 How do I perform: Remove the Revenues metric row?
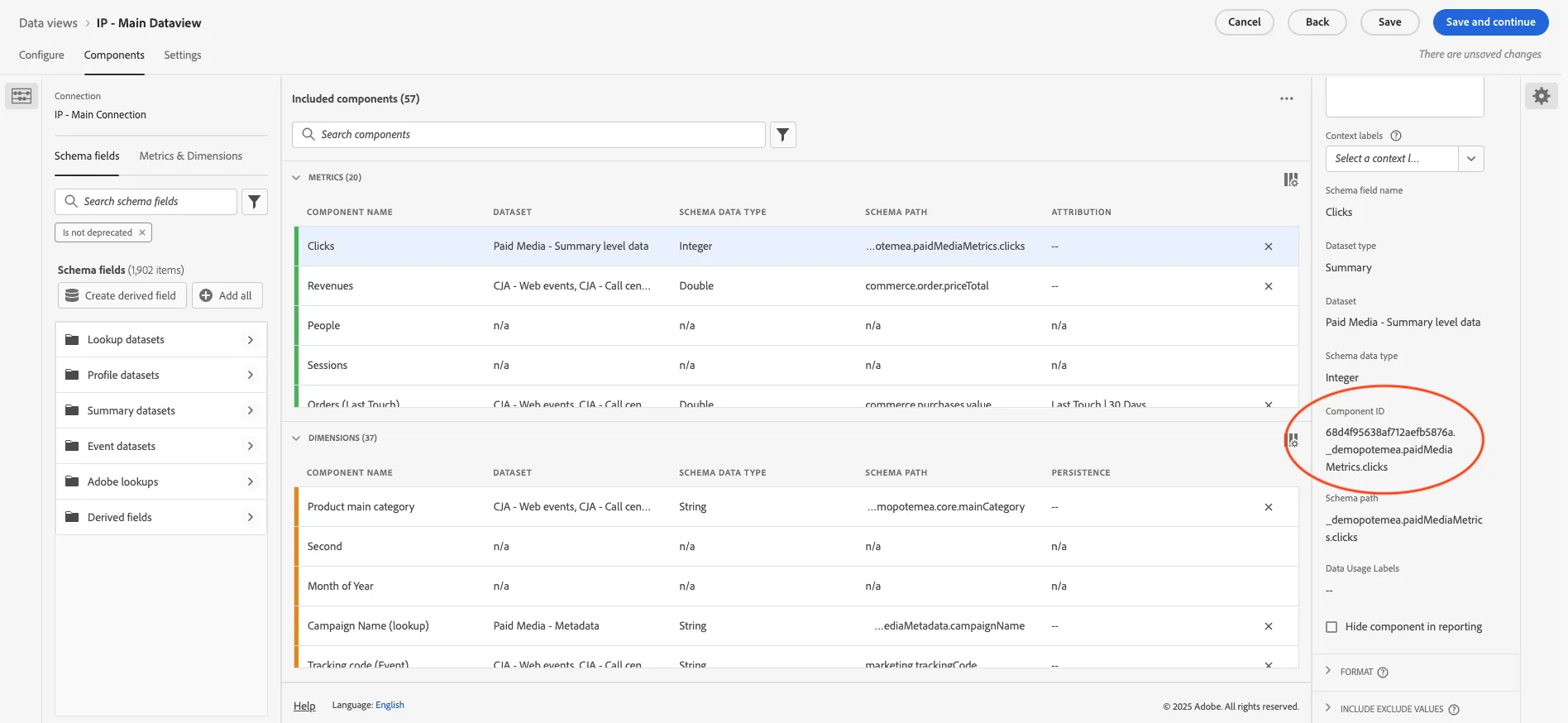(x=1269, y=286)
